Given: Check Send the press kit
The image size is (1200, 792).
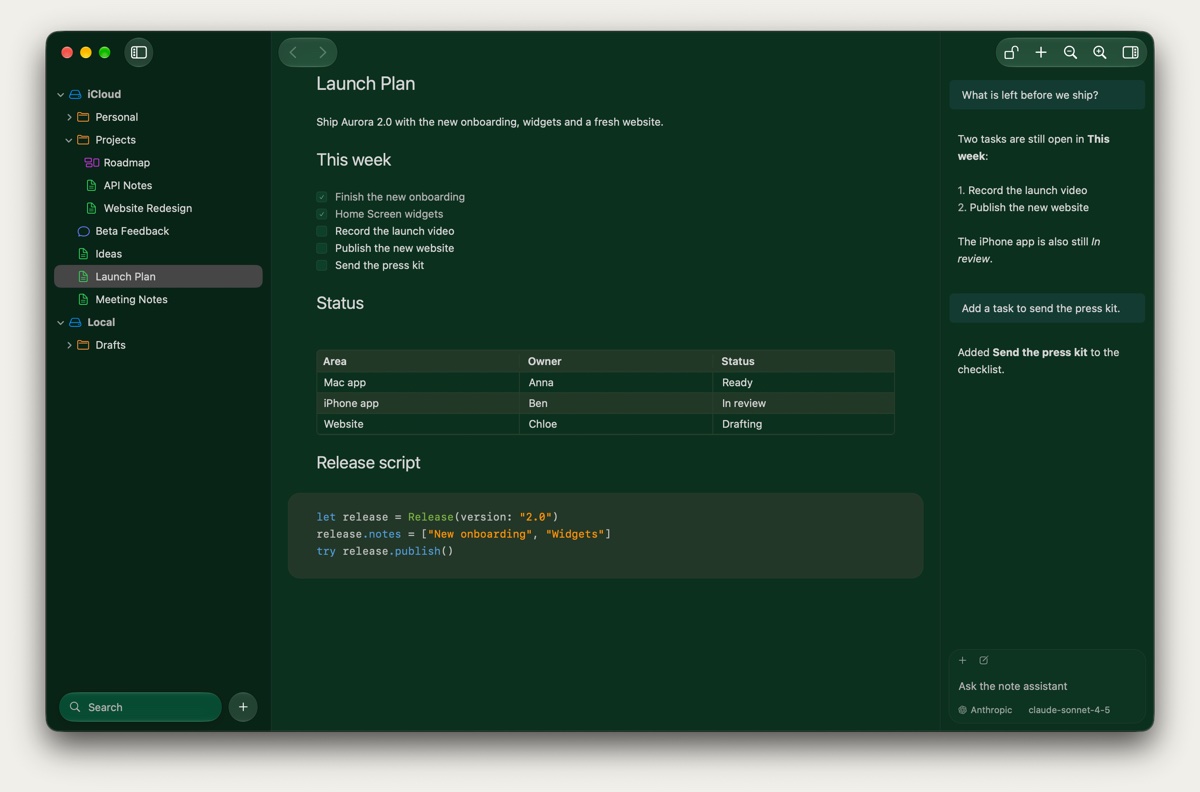Looking at the screenshot, I should (322, 265).
